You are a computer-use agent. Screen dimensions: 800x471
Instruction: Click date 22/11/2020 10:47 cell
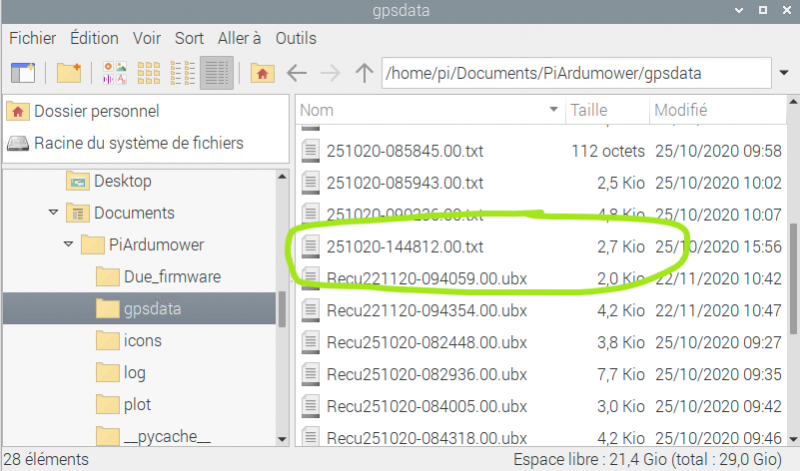[718, 310]
